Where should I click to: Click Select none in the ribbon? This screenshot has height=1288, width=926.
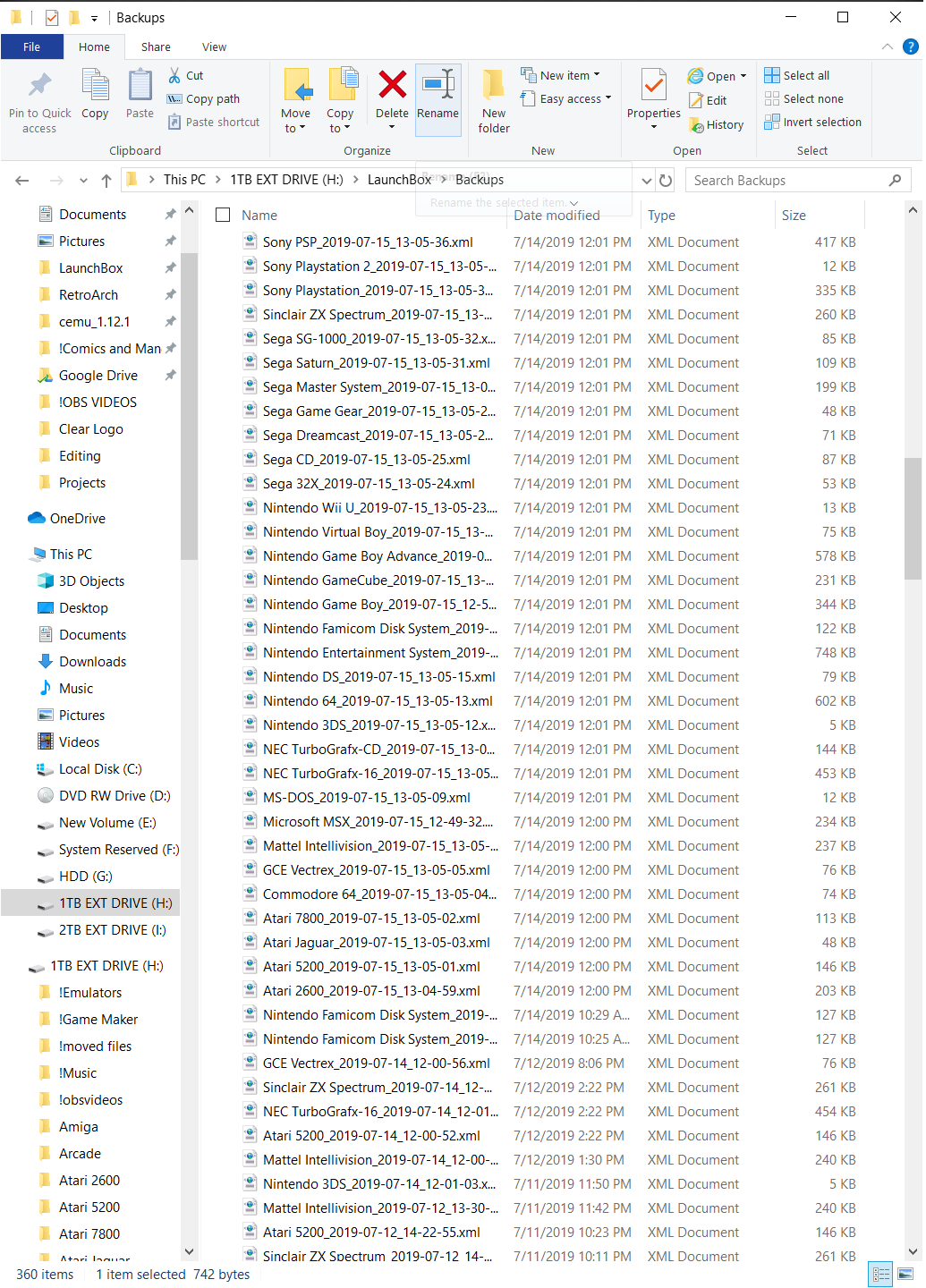pyautogui.click(x=803, y=99)
